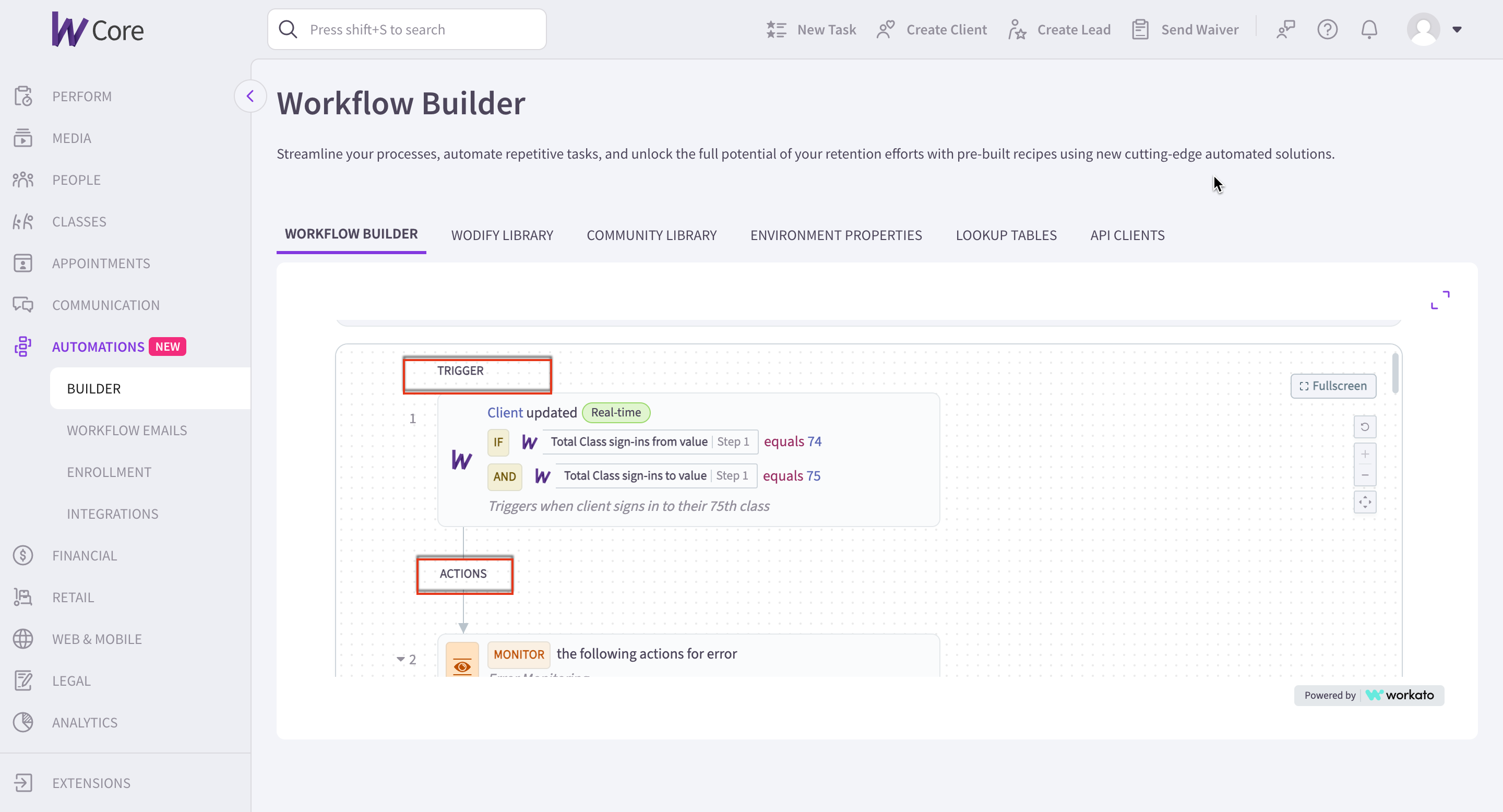Collapse step 2 with the triangle arrow
The image size is (1503, 812).
pyautogui.click(x=401, y=659)
